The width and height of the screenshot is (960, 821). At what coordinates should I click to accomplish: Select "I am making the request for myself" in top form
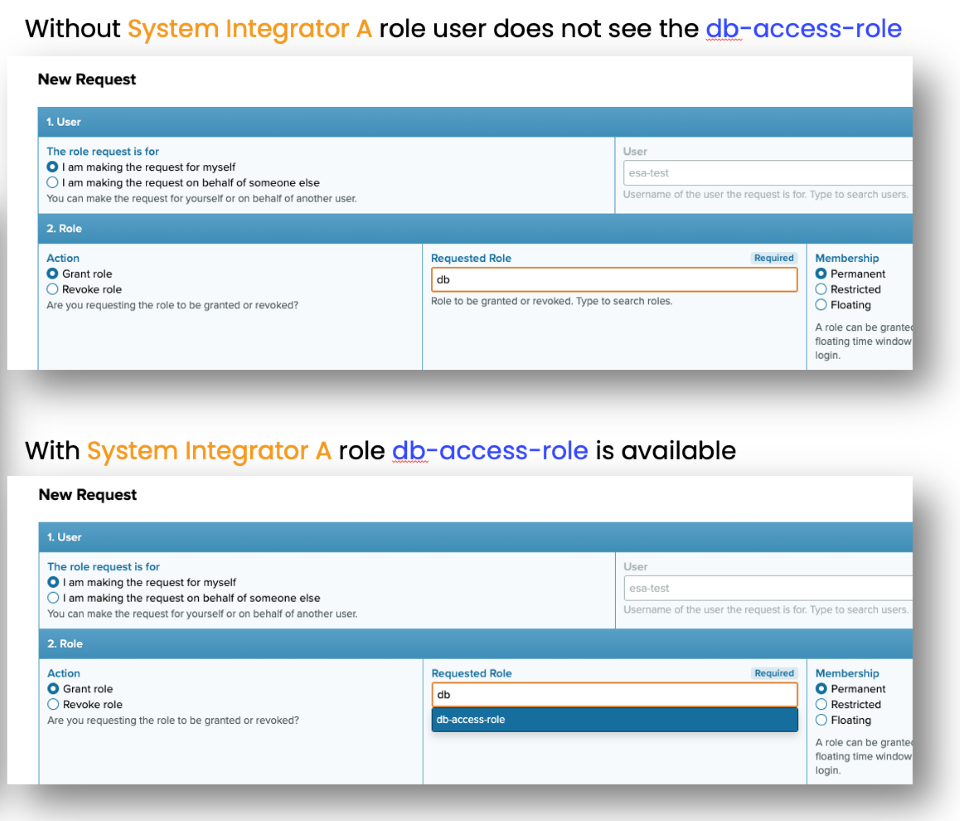(x=50, y=167)
